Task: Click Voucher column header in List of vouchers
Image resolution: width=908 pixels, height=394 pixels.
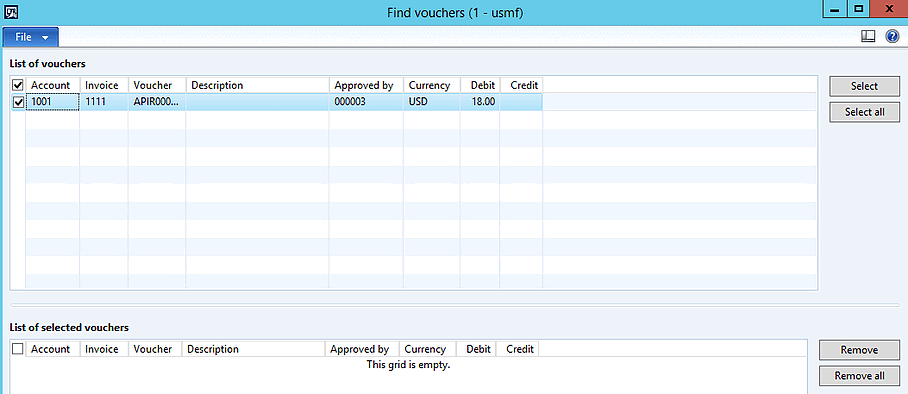Action: [157, 85]
